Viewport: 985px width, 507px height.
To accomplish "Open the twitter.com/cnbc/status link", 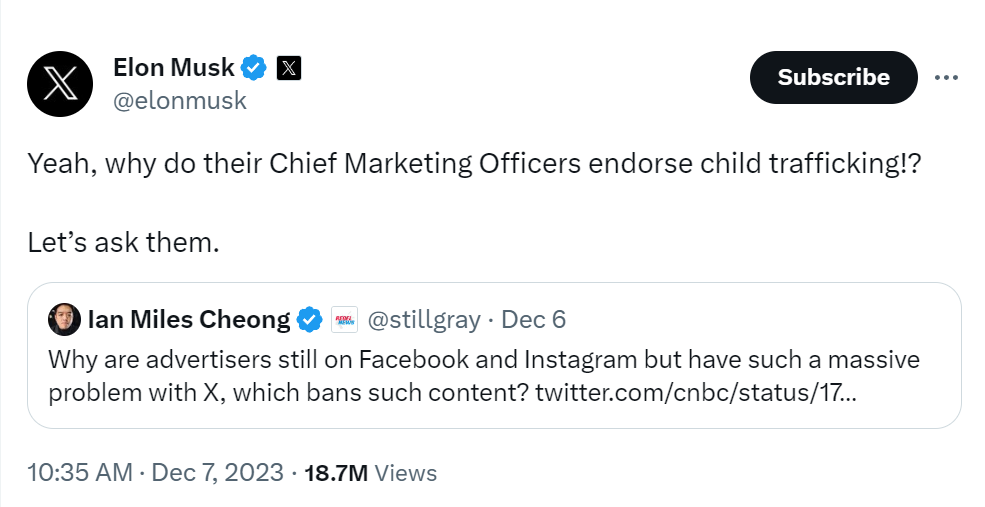I will [695, 393].
